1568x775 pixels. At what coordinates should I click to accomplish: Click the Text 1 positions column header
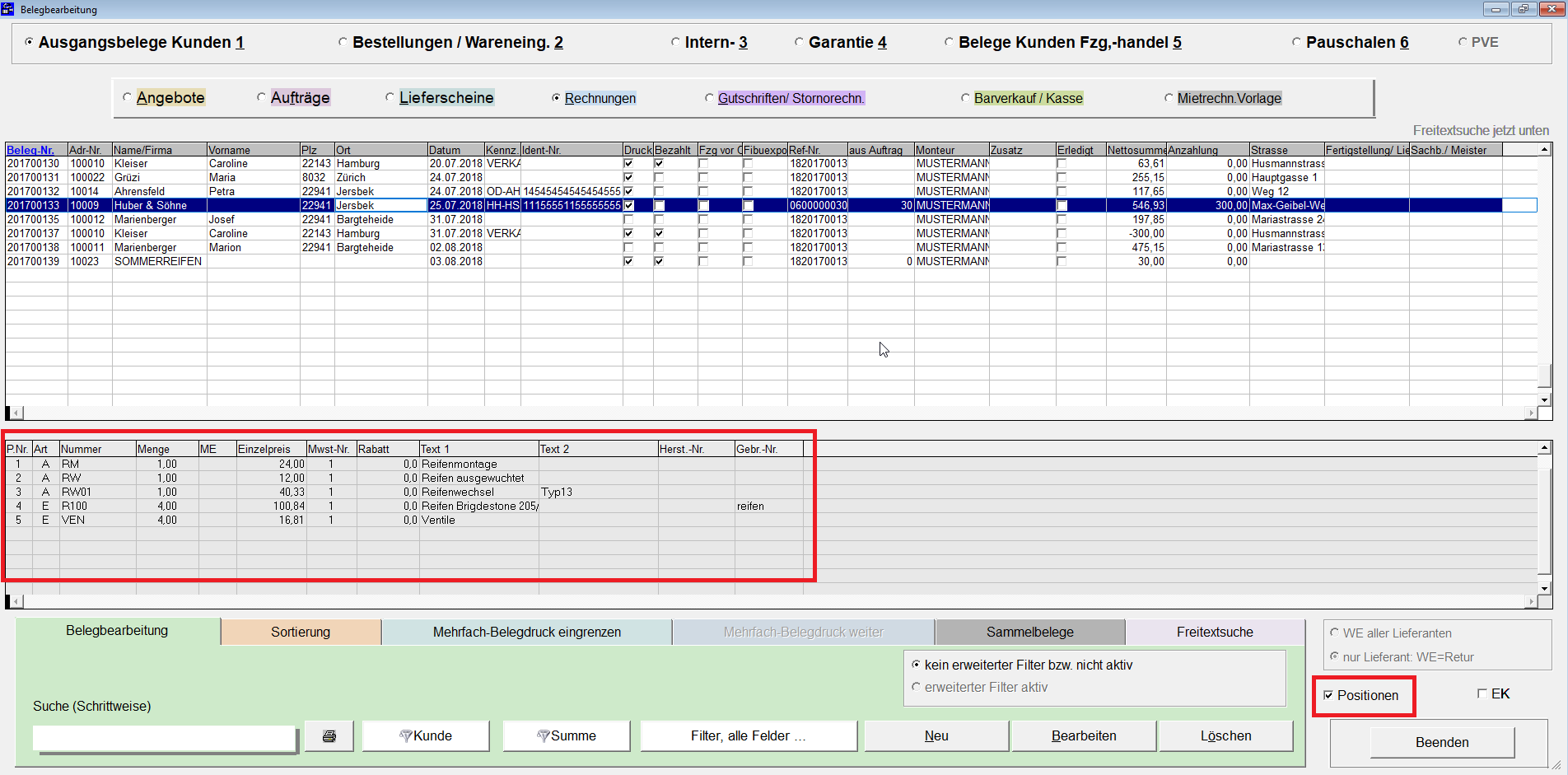[x=478, y=449]
